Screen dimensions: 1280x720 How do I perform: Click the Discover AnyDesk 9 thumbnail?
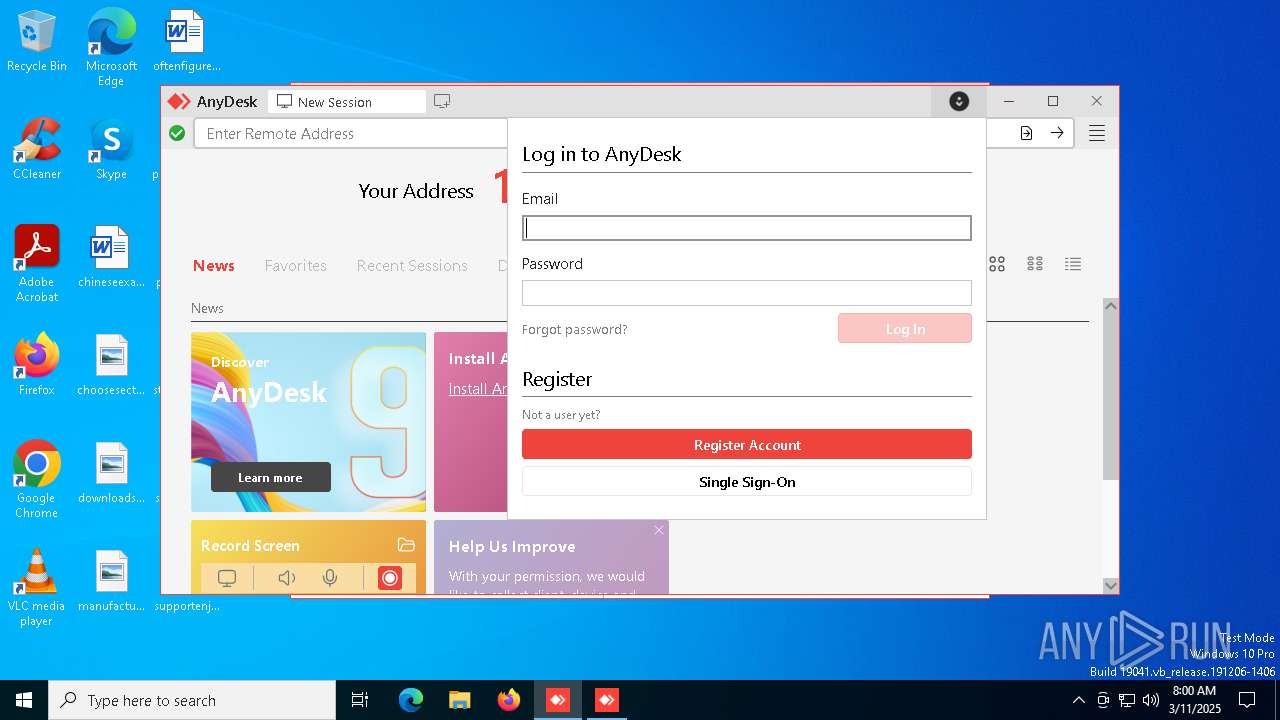pos(309,422)
